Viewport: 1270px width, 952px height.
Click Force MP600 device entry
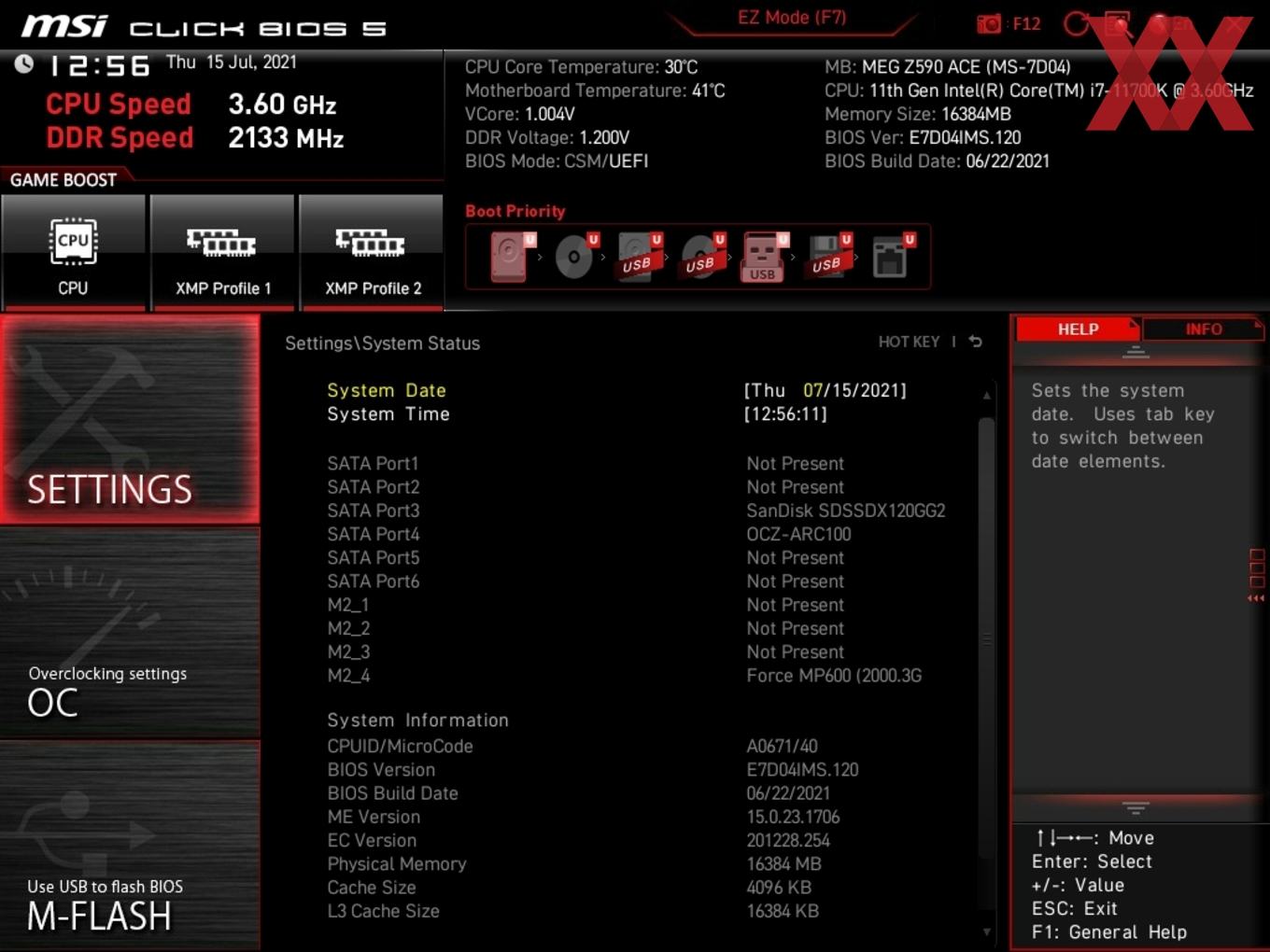(x=834, y=675)
